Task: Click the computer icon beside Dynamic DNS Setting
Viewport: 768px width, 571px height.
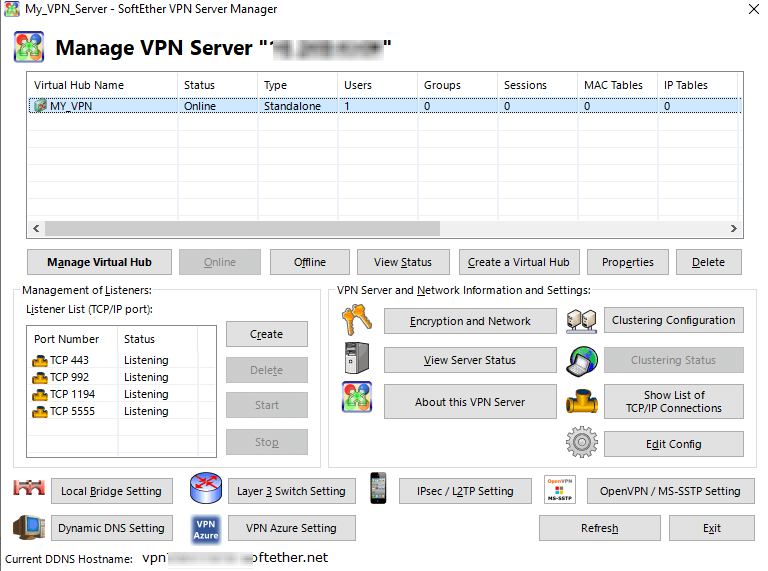Action: pos(29,527)
